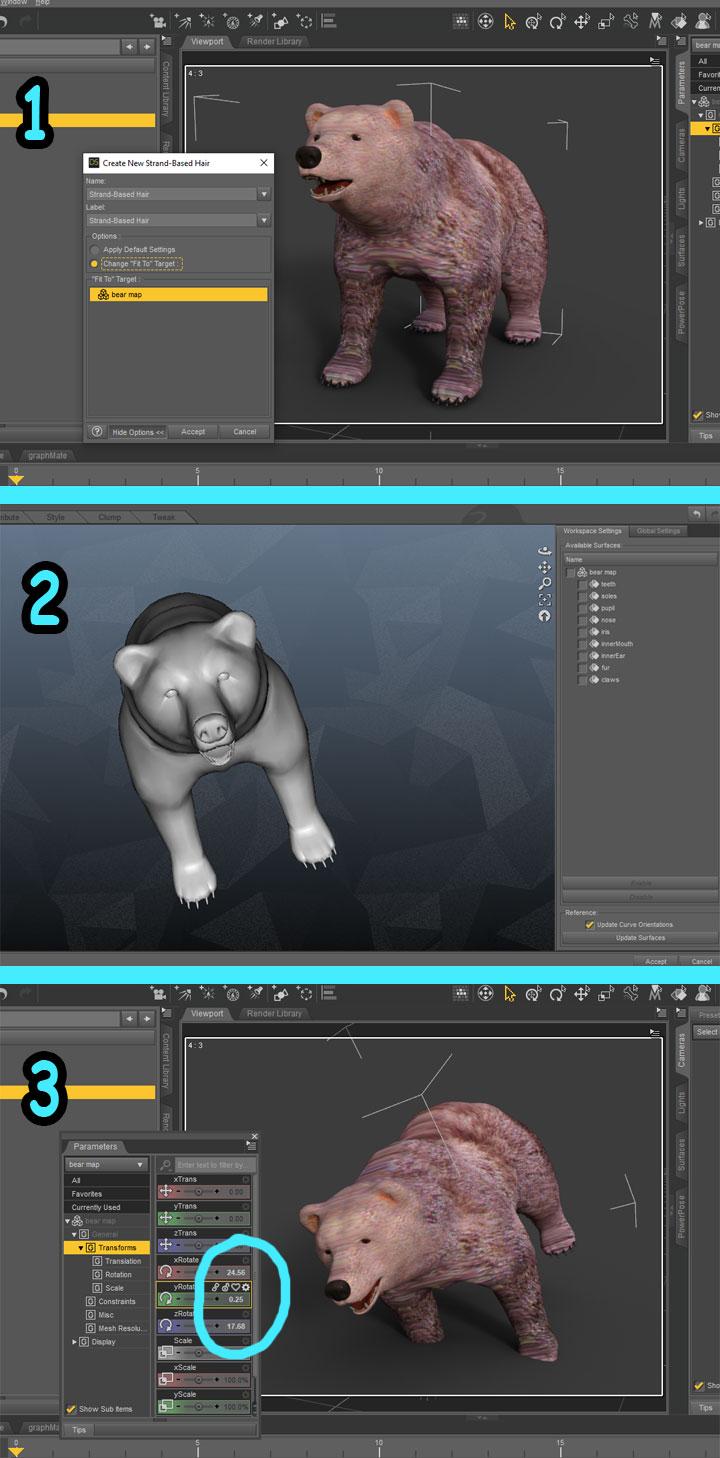Click the frame view icon in hair editor
The width and height of the screenshot is (720, 1458).
tap(545, 599)
